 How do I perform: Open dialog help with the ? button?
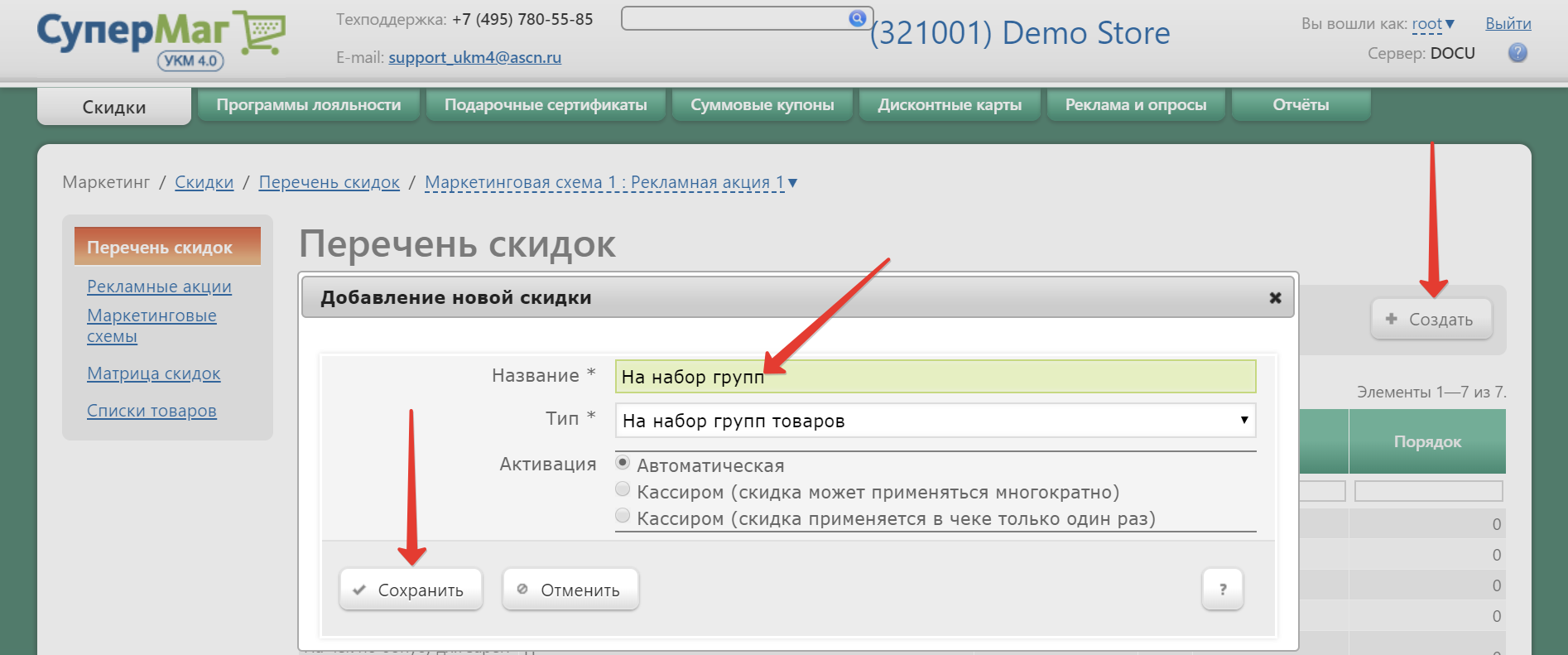(1222, 590)
